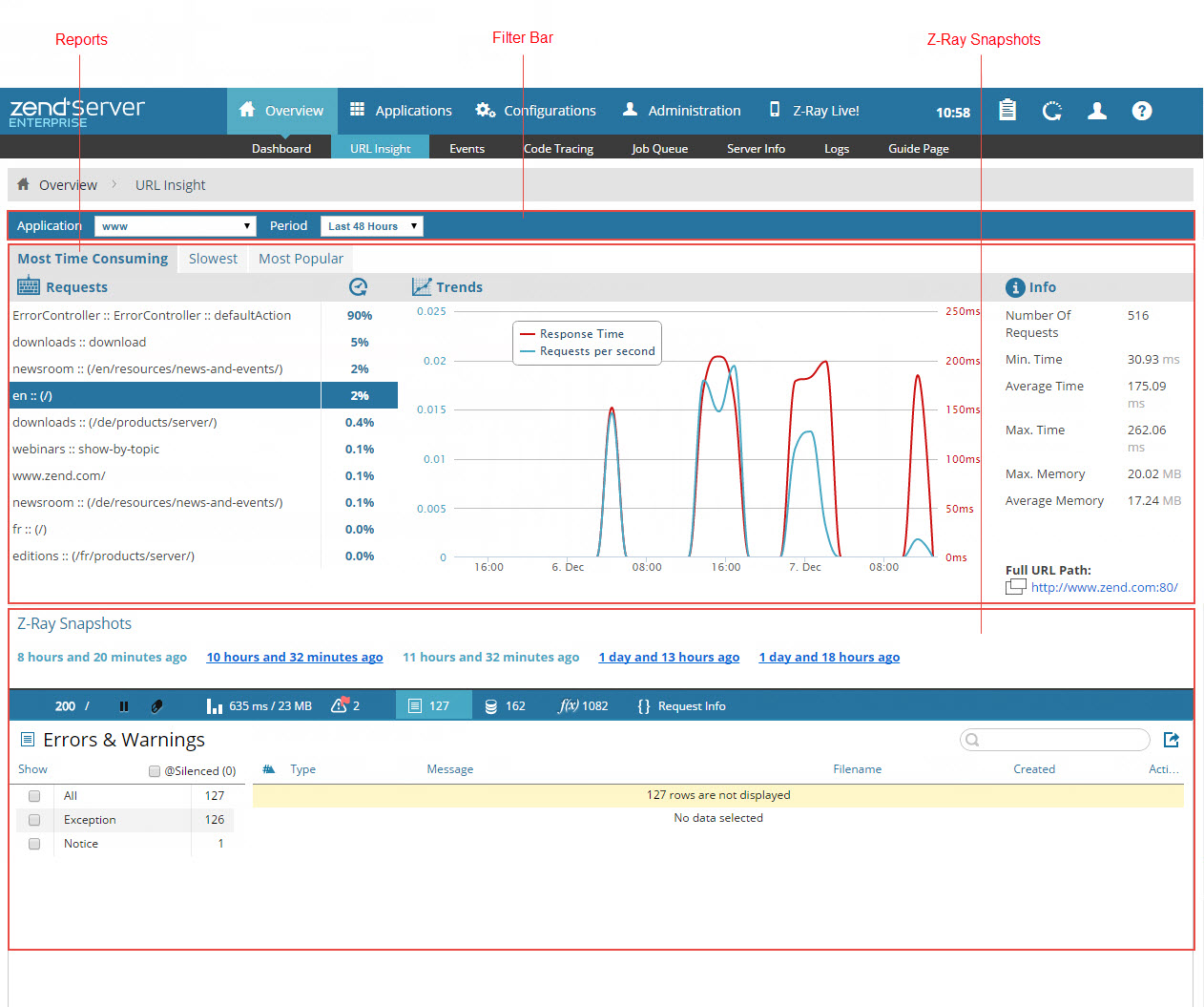Switch to the Slowest tab
Viewport: 1204px width, 1007px height.
(x=213, y=259)
